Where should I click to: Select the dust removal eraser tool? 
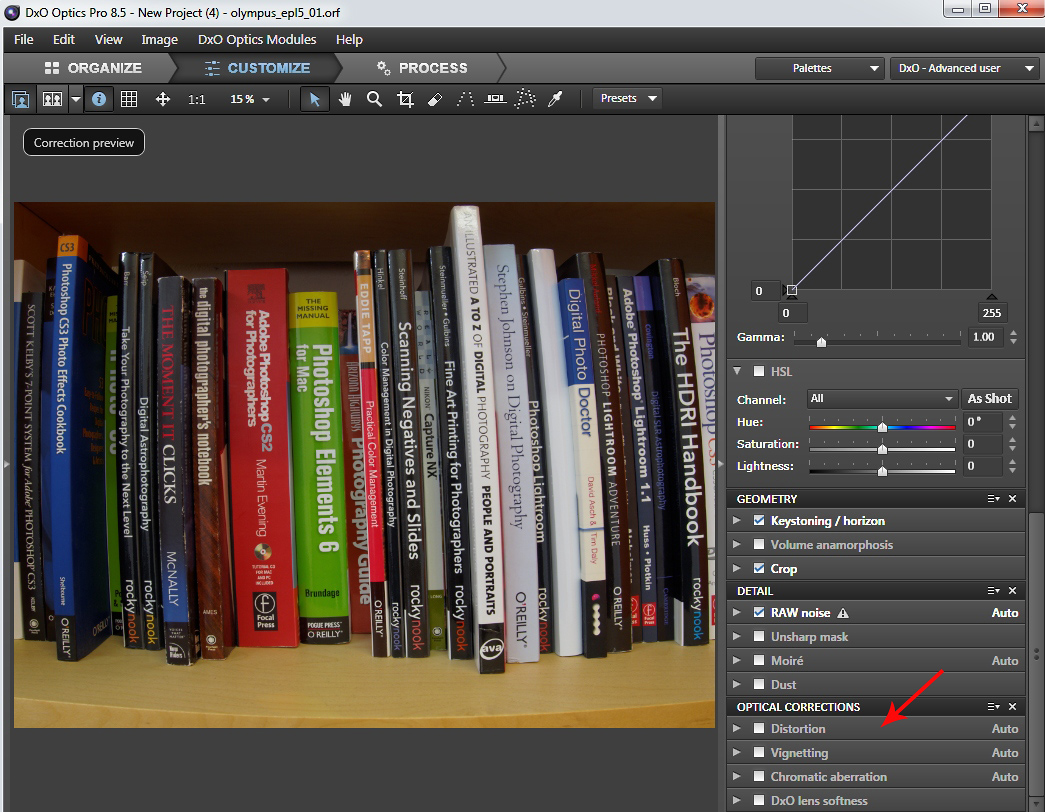[x=434, y=99]
